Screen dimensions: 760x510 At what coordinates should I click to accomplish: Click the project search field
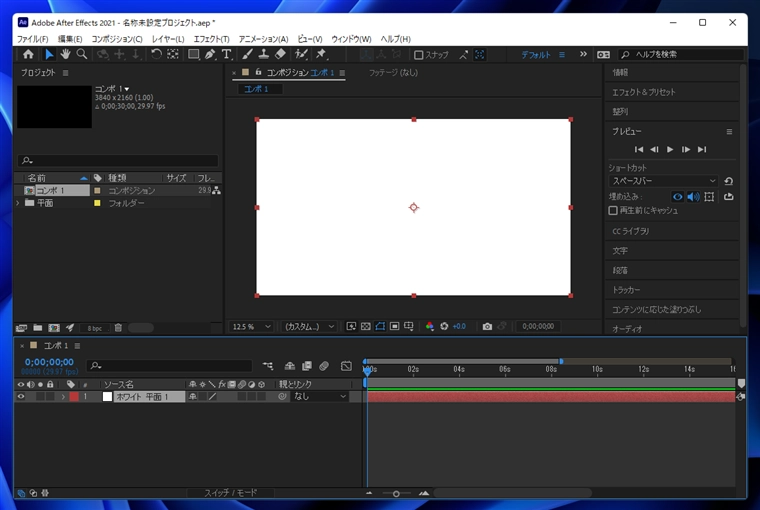(118, 160)
